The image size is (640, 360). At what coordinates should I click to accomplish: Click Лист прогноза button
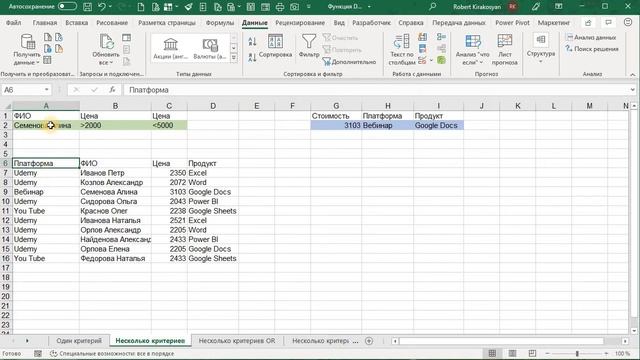pyautogui.click(x=504, y=49)
